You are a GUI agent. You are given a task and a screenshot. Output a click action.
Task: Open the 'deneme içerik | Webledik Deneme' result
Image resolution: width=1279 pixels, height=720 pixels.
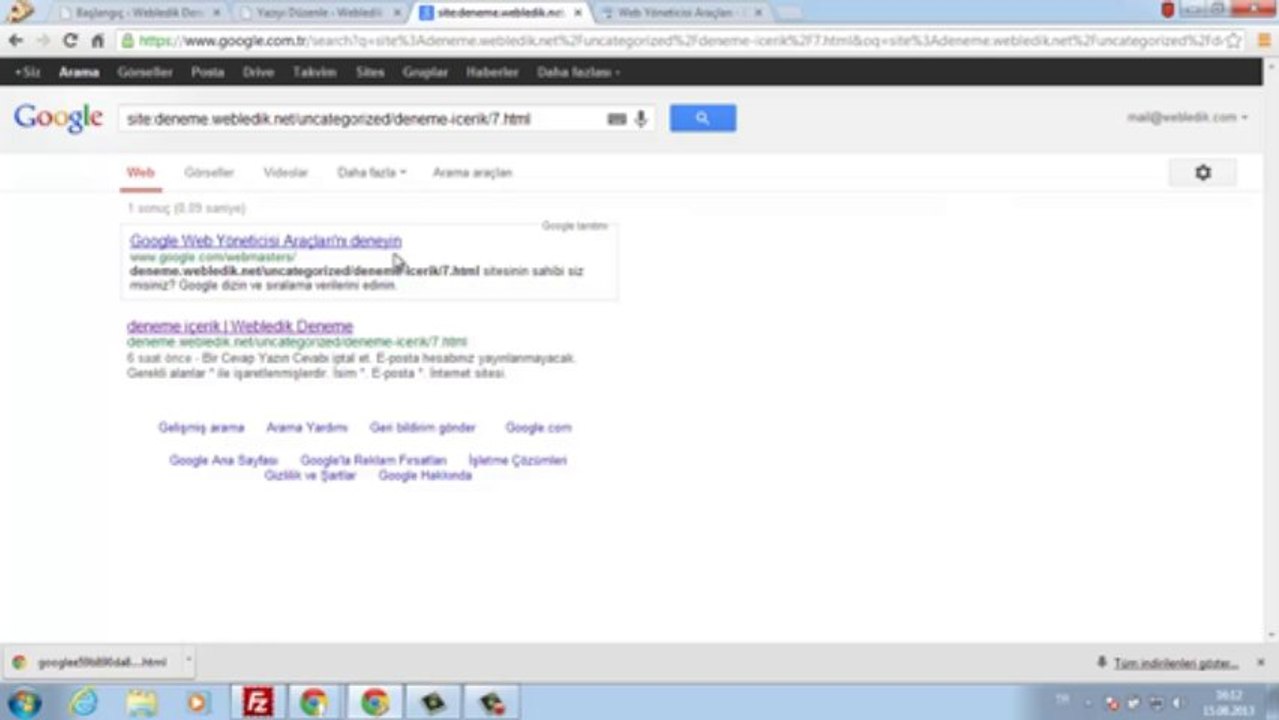point(240,326)
